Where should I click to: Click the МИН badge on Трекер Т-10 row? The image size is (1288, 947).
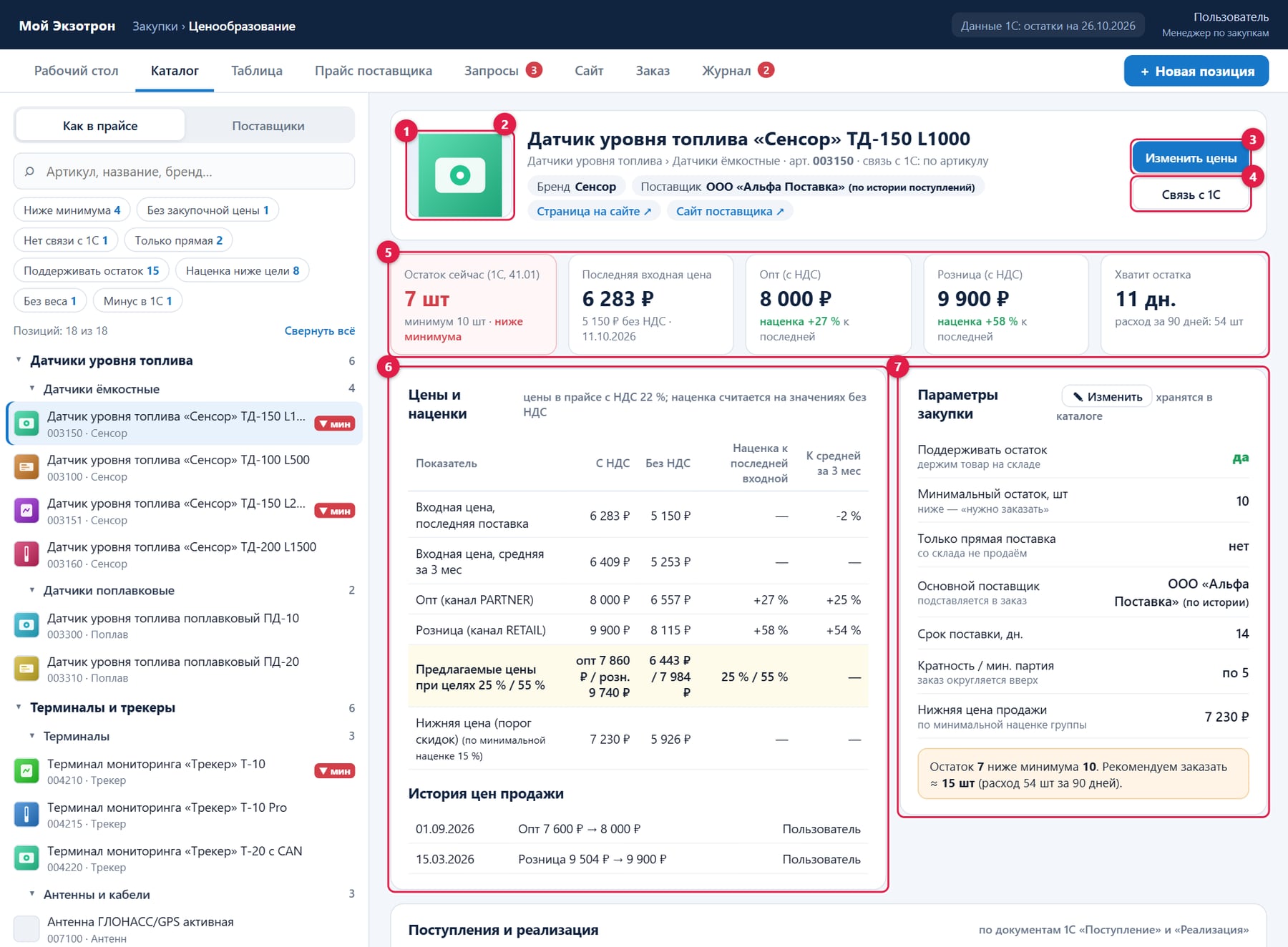tap(335, 771)
